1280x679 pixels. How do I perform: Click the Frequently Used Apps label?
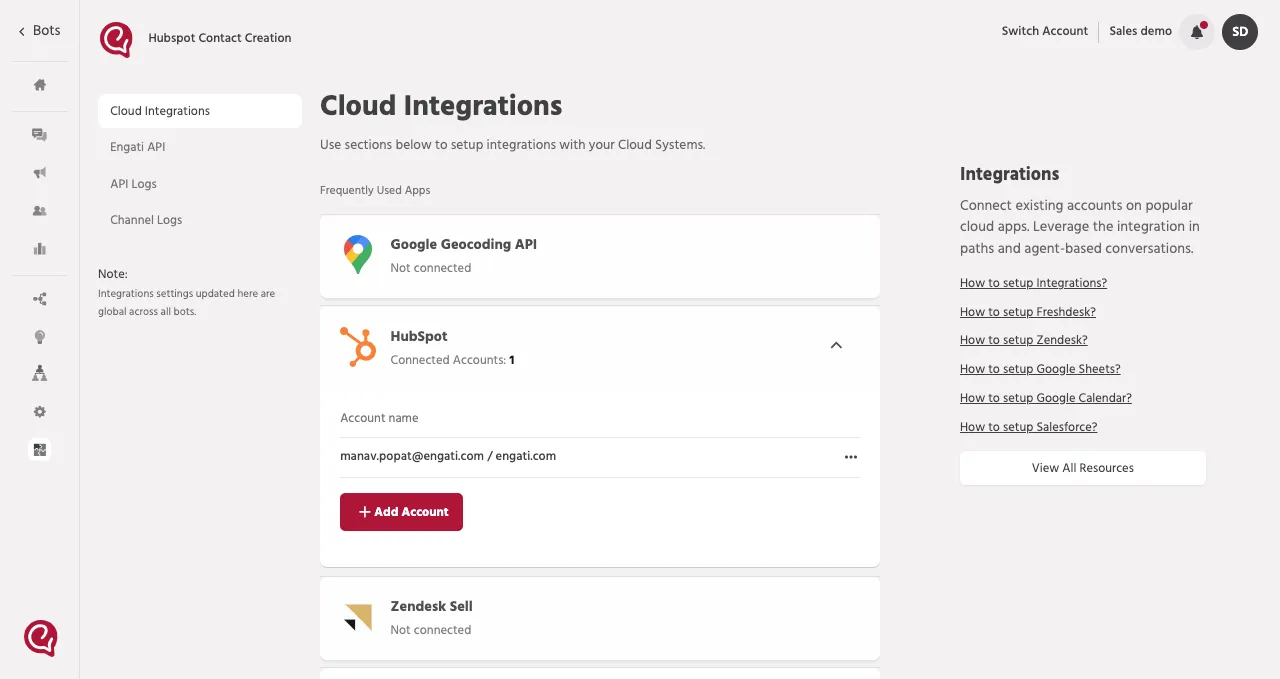(x=375, y=190)
